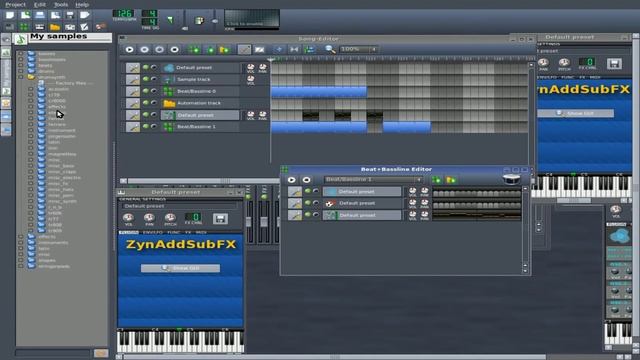The image size is (640, 360).
Task: Mute the Beat/Bassline 0 track
Action: pyautogui.click(x=145, y=91)
